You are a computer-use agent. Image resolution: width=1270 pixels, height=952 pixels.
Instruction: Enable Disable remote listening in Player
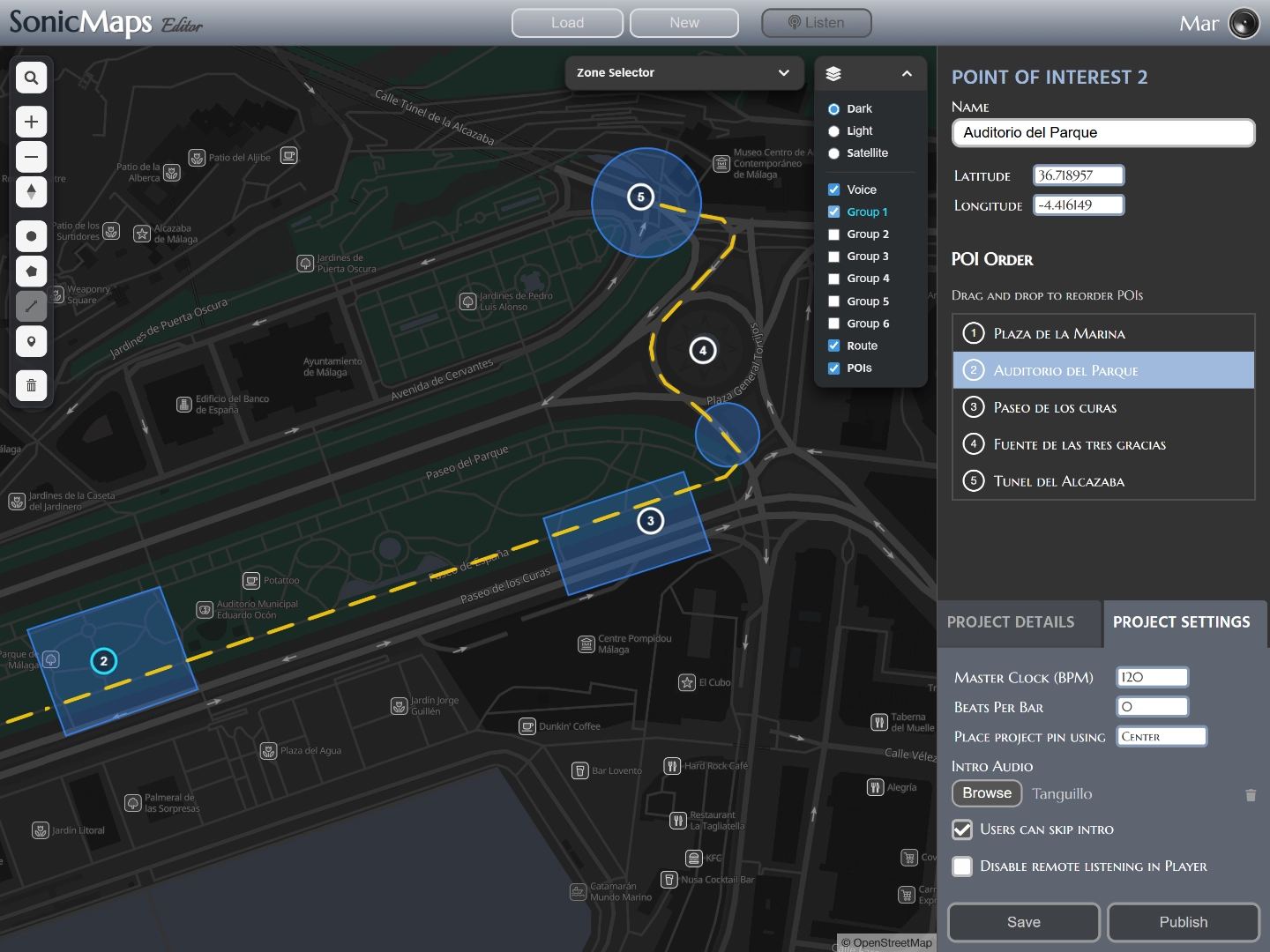[962, 866]
